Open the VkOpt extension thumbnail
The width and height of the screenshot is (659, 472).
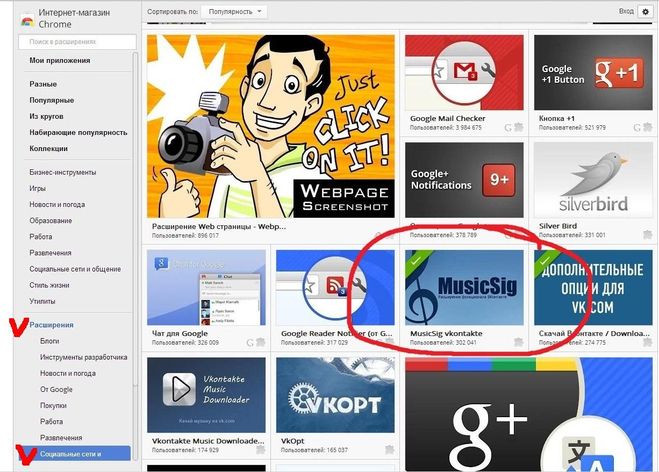tap(335, 395)
